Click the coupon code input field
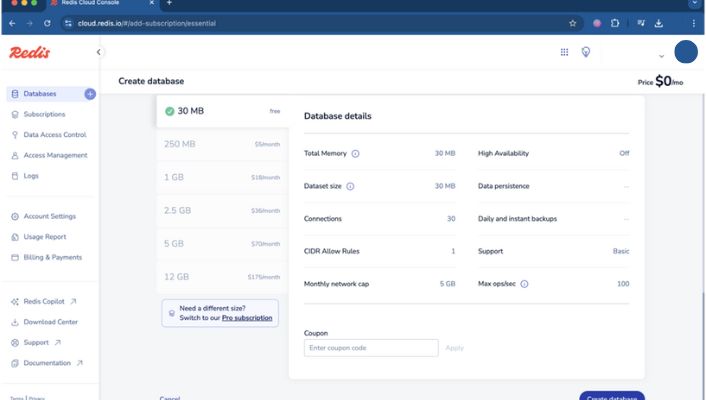706x400 pixels. pyautogui.click(x=370, y=348)
